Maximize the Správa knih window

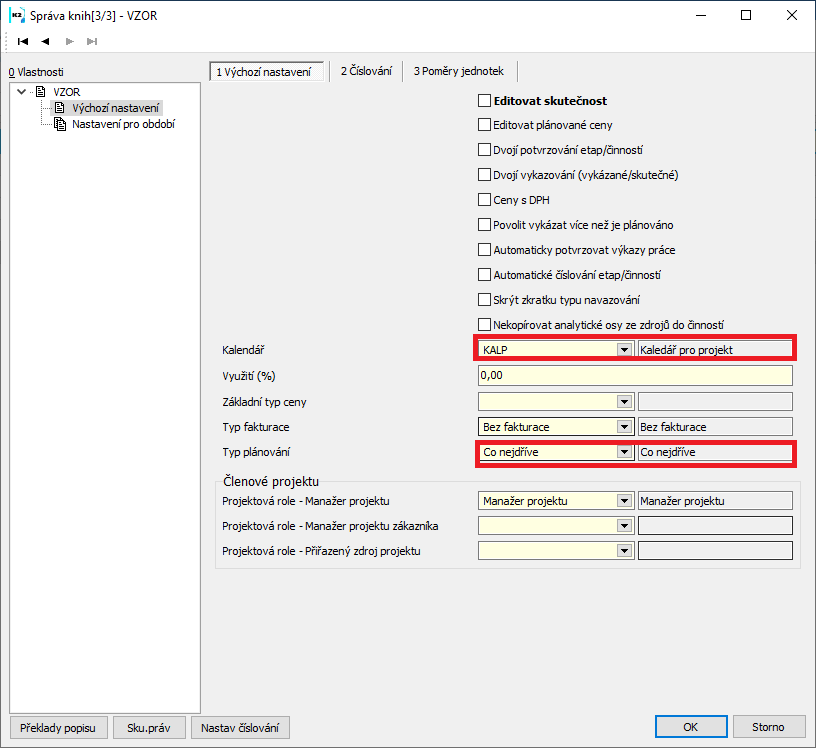coord(746,16)
